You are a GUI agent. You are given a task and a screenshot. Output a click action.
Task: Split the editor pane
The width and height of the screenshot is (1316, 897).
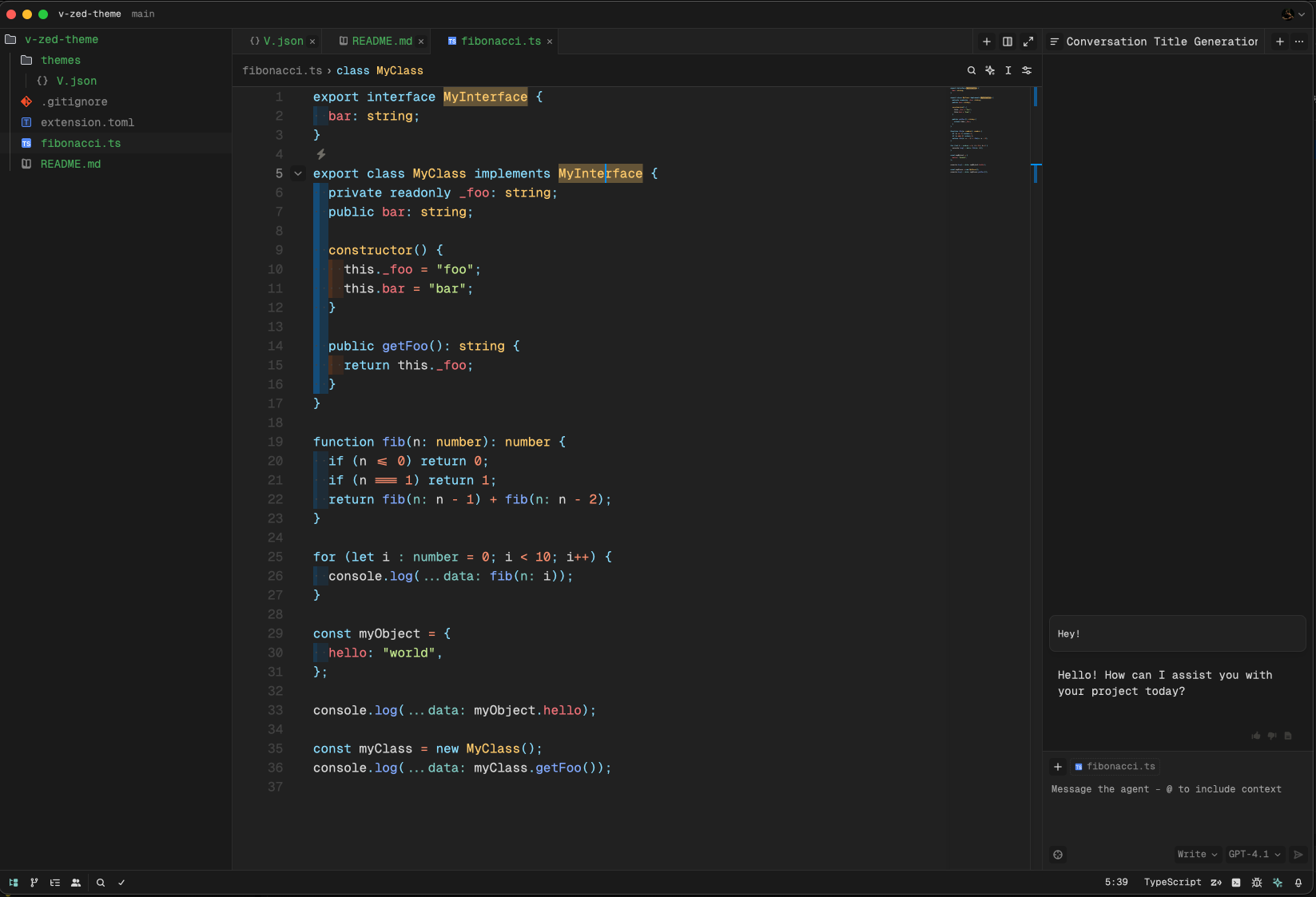tap(1008, 42)
